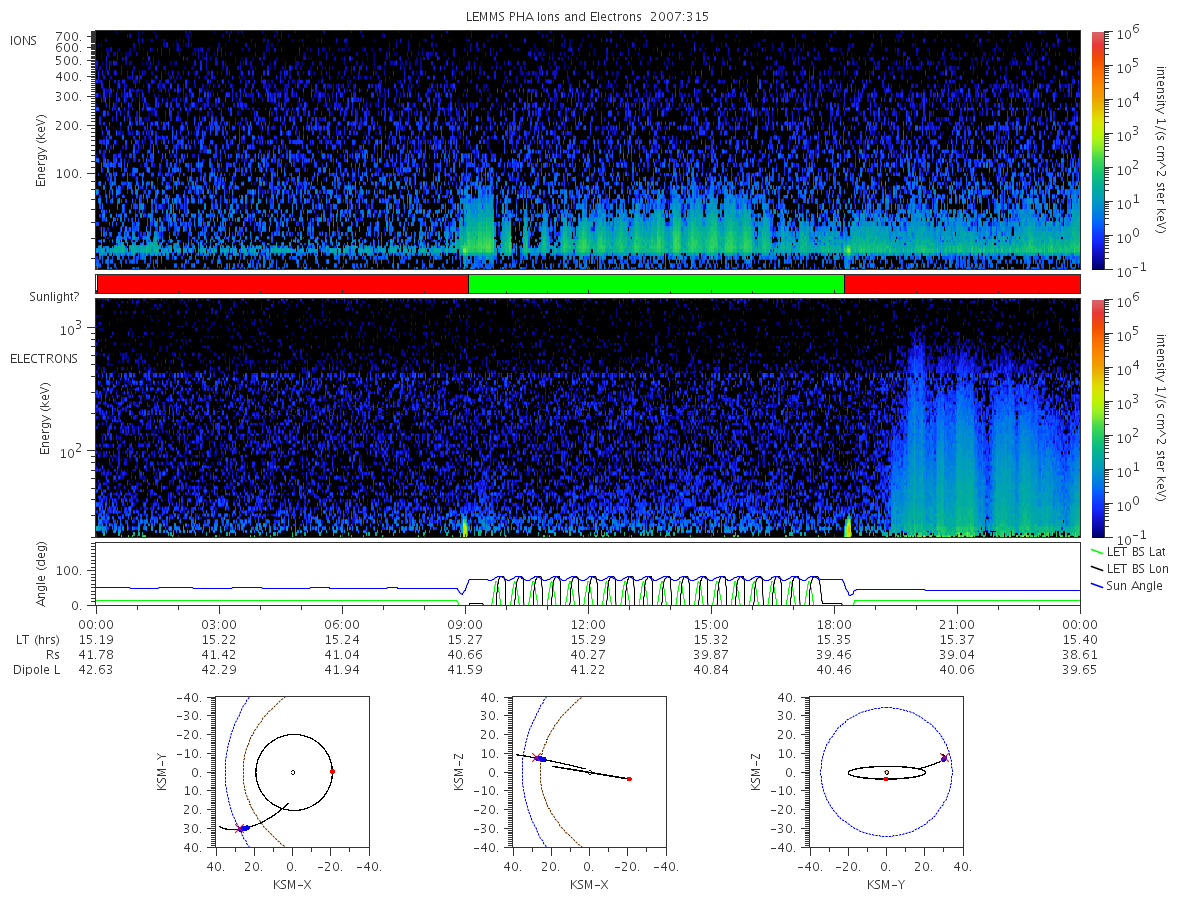Click the red dot in KSM-X KSM-Y plot
The height and width of the screenshot is (900, 1200).
[x=332, y=771]
